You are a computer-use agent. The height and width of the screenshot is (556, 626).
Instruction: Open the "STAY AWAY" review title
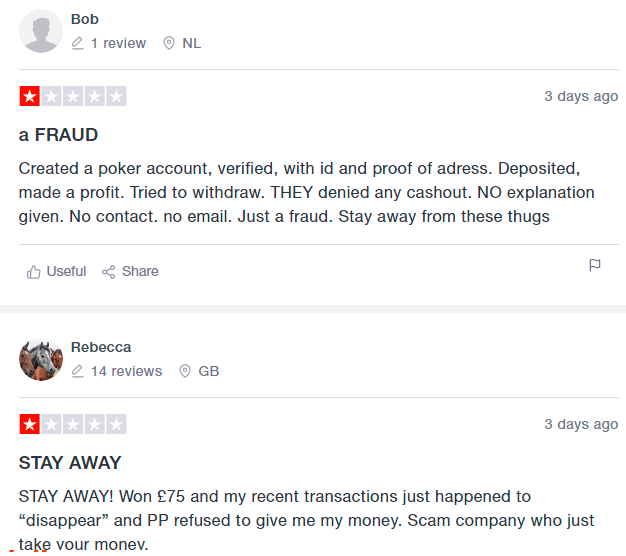(70, 463)
